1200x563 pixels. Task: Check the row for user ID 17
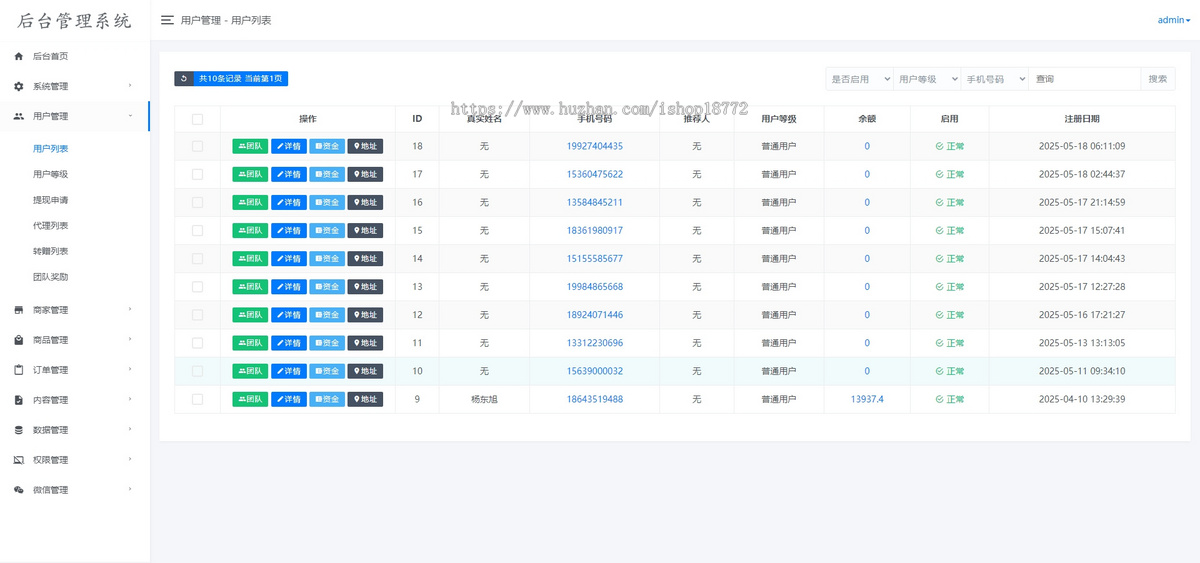tap(197, 174)
